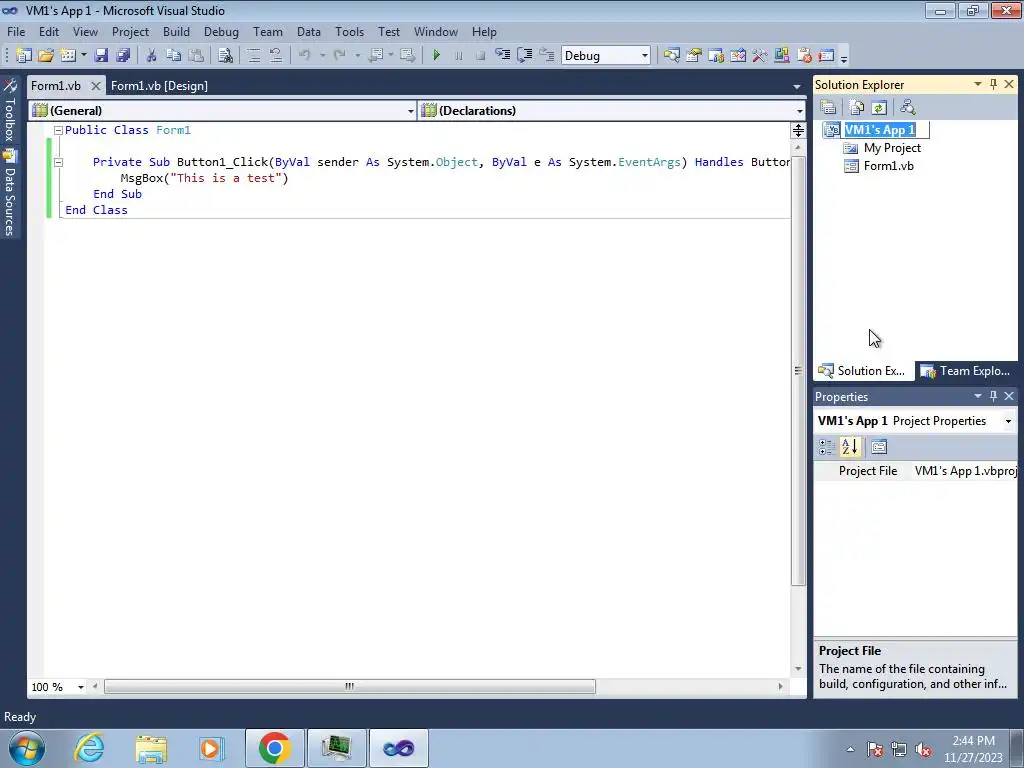Expand the Data Sources side panel
Image resolution: width=1024 pixels, height=768 pixels.
(10, 194)
